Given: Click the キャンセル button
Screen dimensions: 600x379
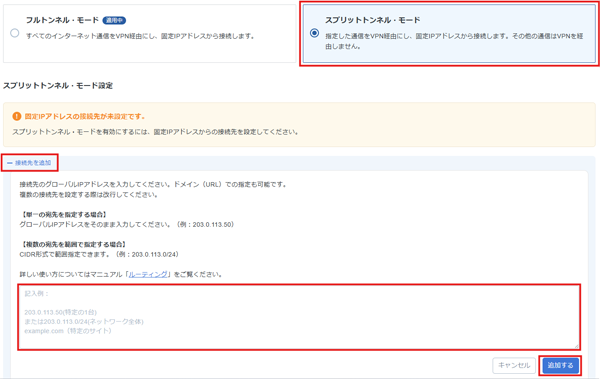Looking at the screenshot, I should click(514, 365).
